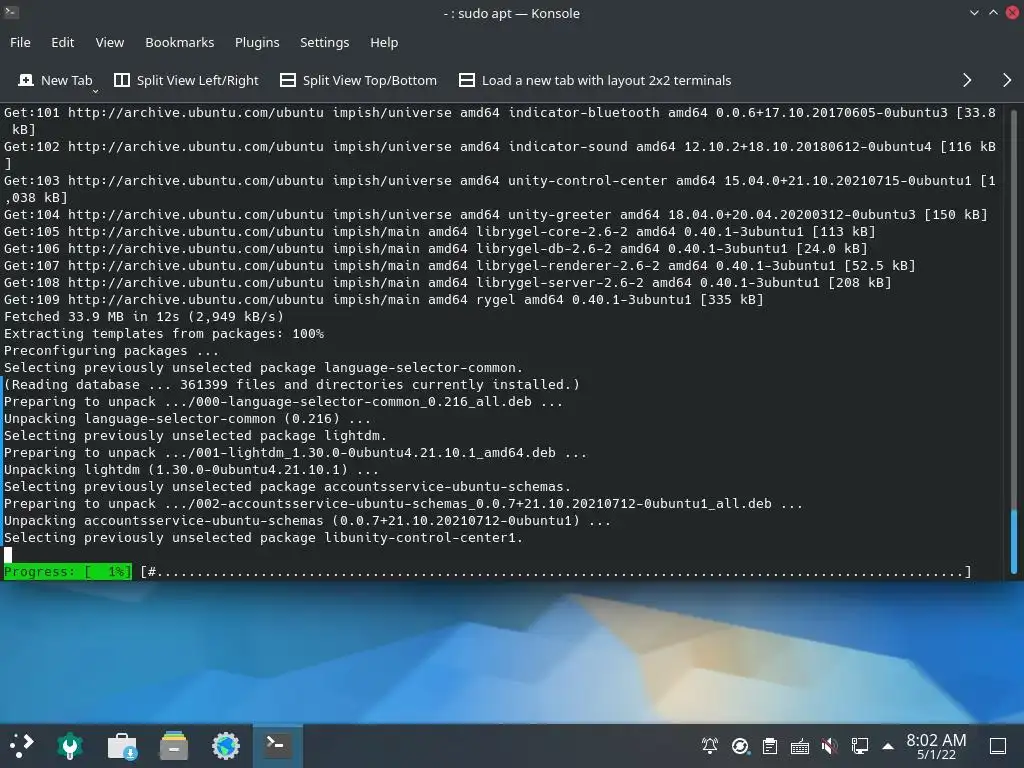This screenshot has width=1024, height=768.
Task: Open the Bookmarks menu
Action: pyautogui.click(x=180, y=42)
